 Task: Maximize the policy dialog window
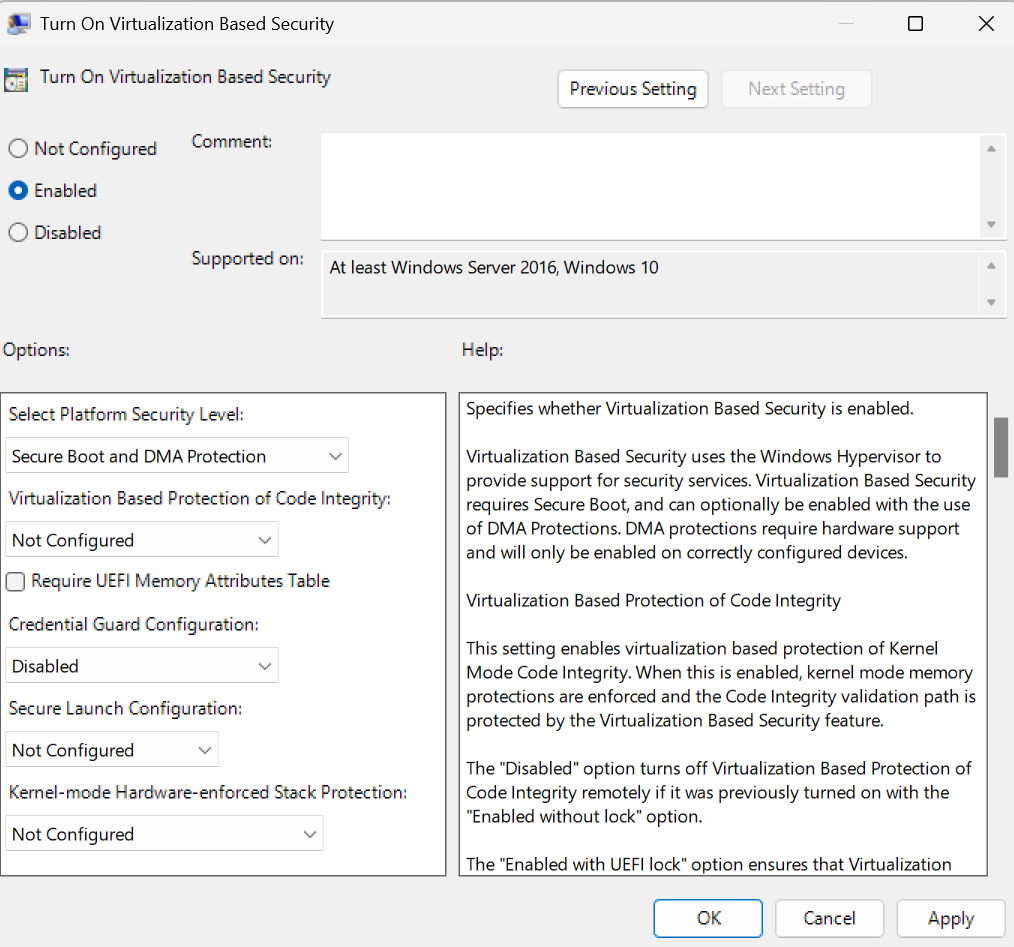(x=915, y=24)
